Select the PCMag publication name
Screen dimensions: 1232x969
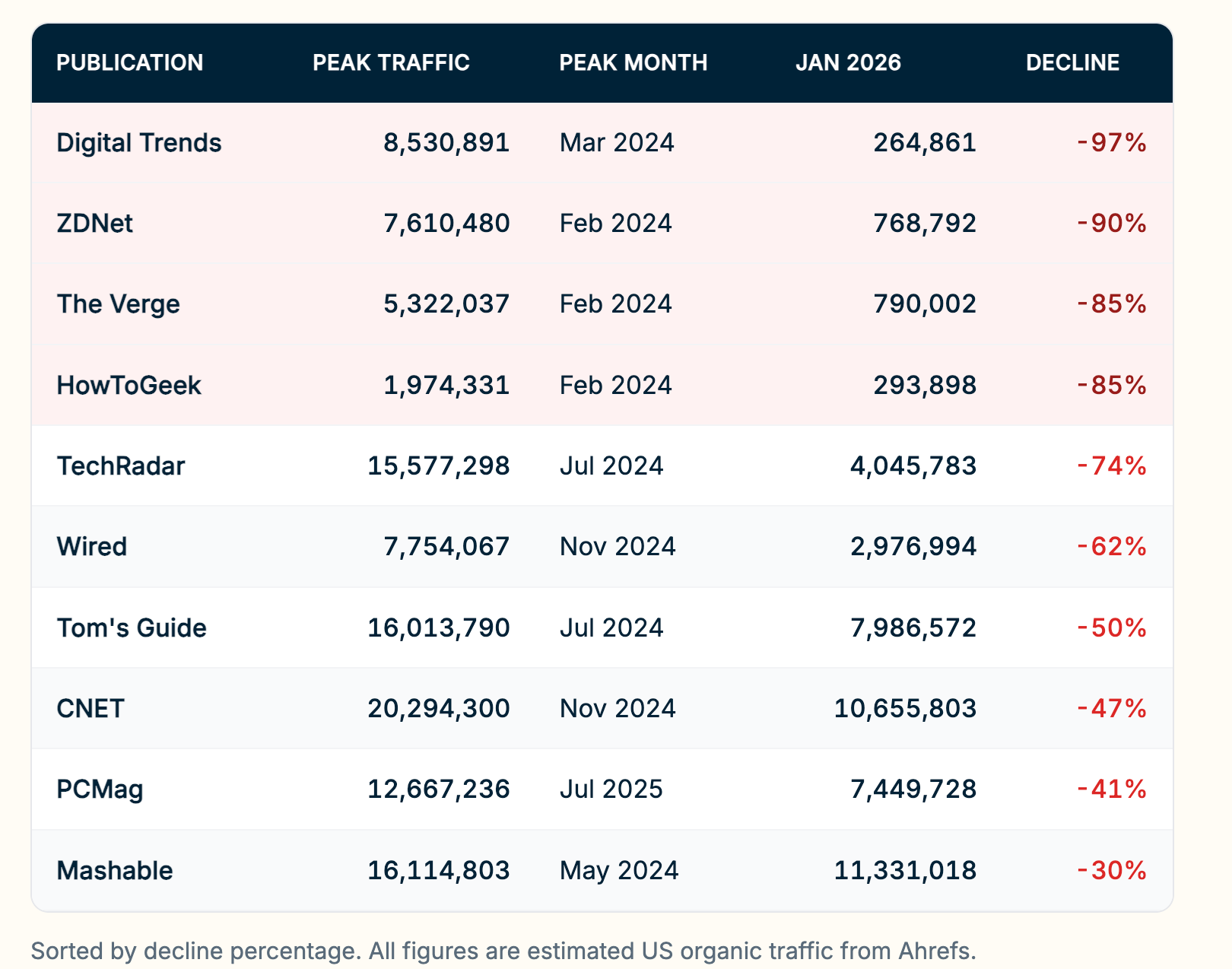click(x=100, y=789)
